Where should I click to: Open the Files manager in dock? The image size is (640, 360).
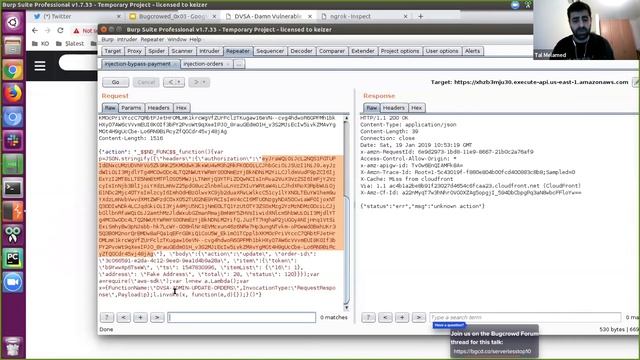point(13,46)
